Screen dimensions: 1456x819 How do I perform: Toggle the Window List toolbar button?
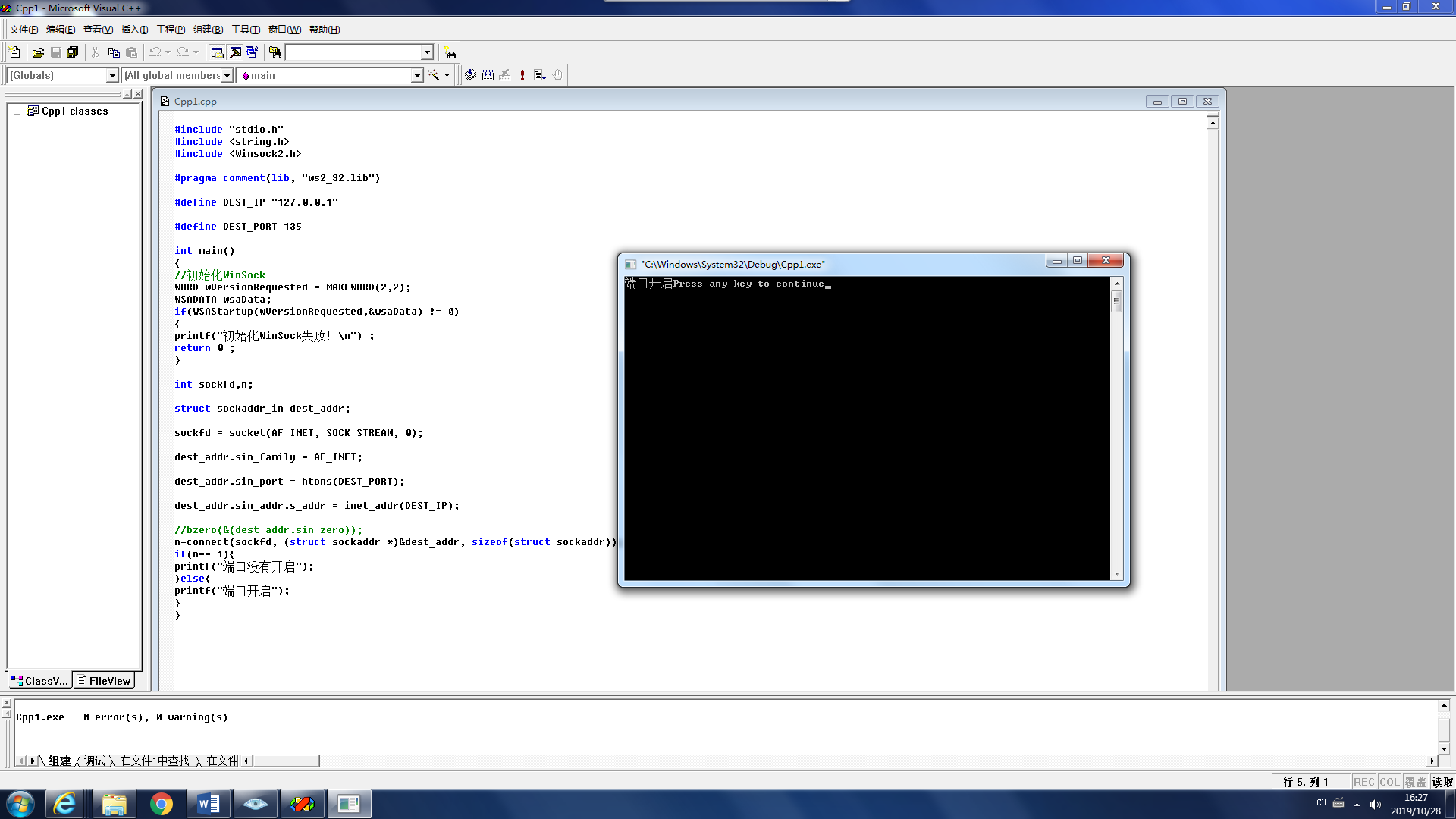click(x=252, y=52)
